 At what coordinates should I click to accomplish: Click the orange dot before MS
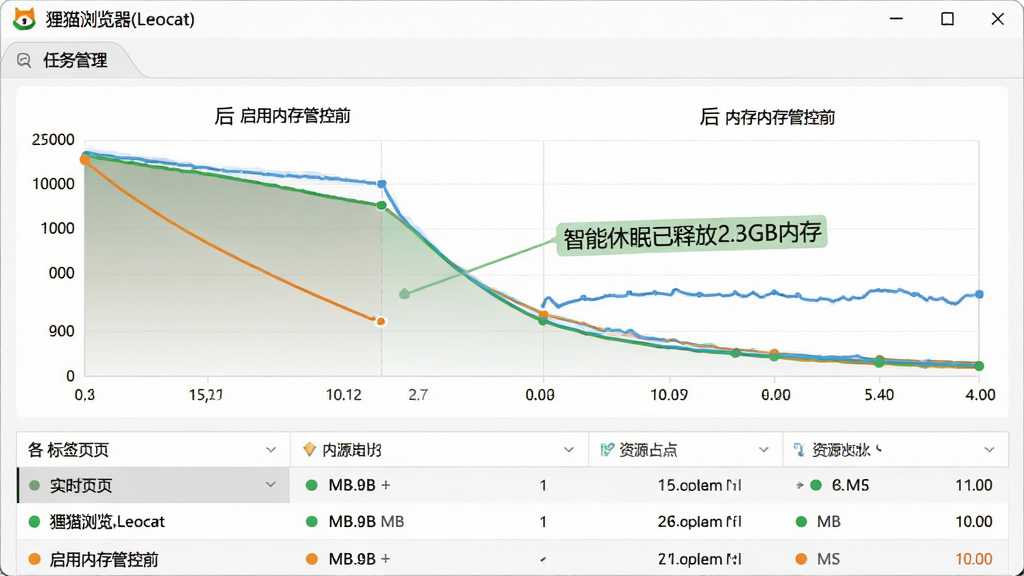[801, 559]
